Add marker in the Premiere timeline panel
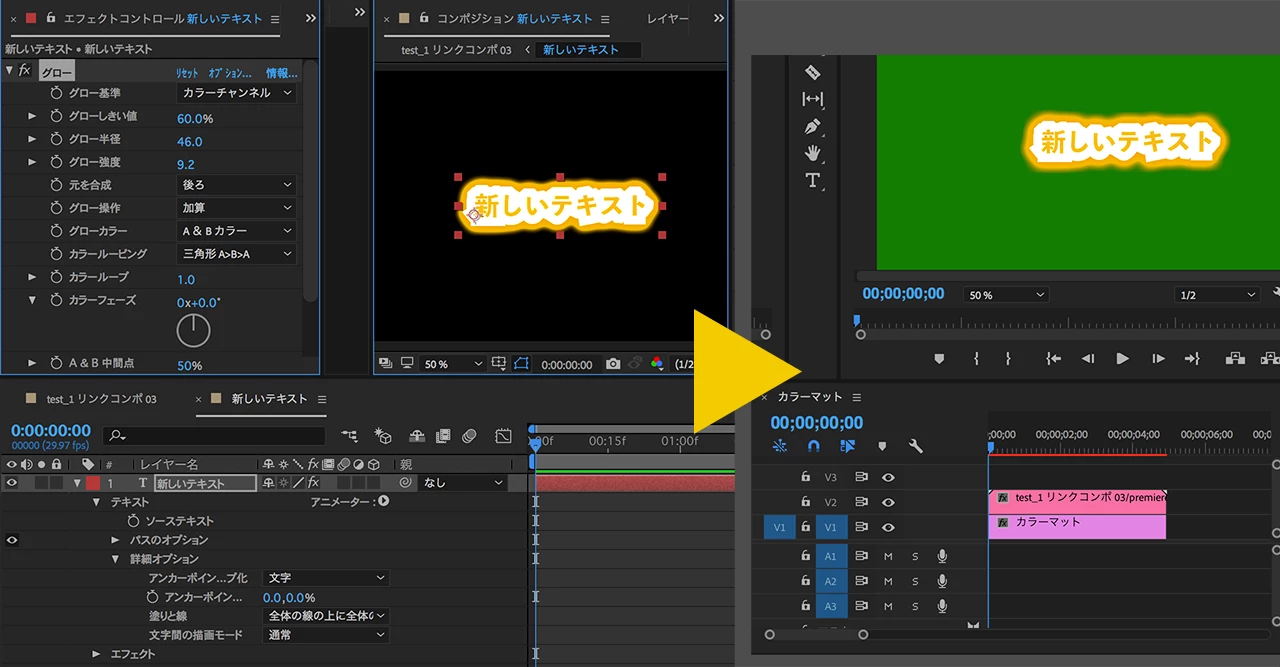This screenshot has width=1280, height=667. click(882, 446)
